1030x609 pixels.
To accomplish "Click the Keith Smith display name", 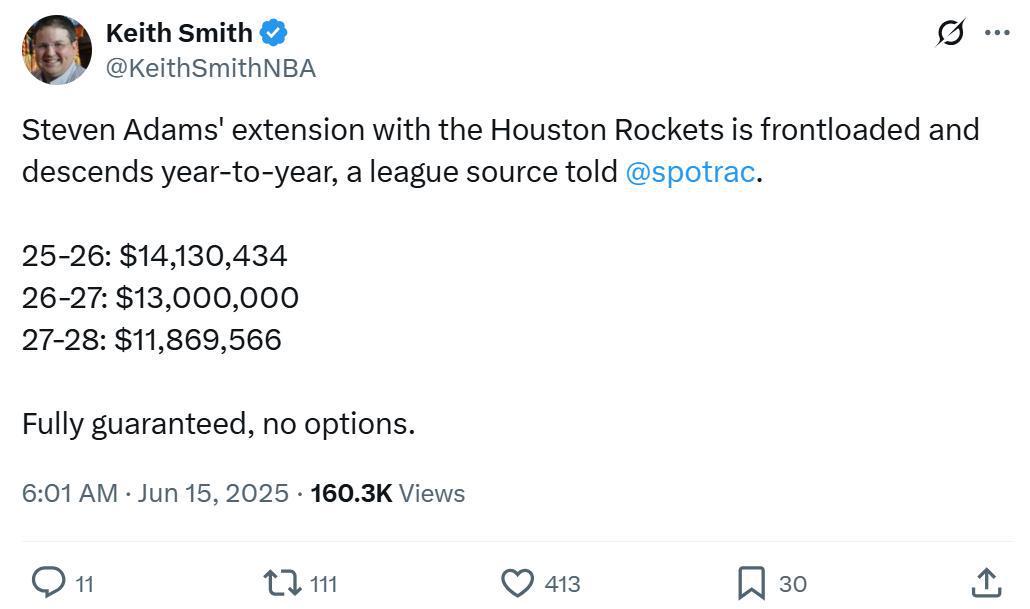I will click(x=178, y=33).
